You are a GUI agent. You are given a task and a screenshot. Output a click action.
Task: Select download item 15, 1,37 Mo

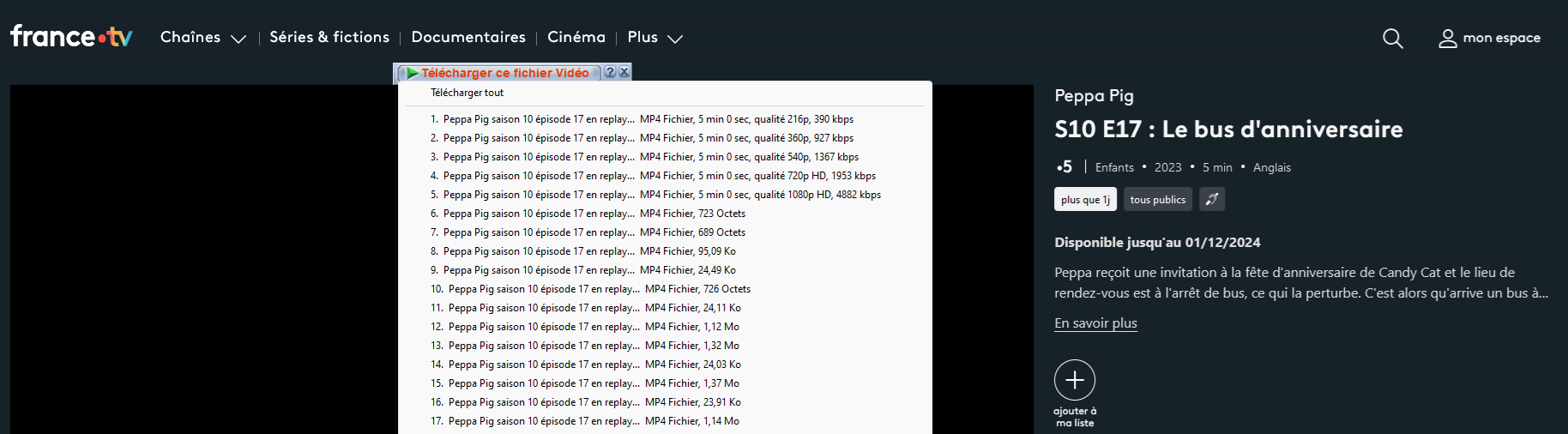665,383
